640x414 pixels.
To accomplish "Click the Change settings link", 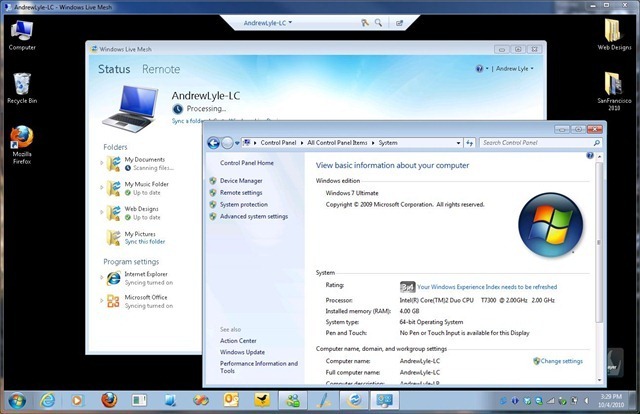I will pos(560,361).
